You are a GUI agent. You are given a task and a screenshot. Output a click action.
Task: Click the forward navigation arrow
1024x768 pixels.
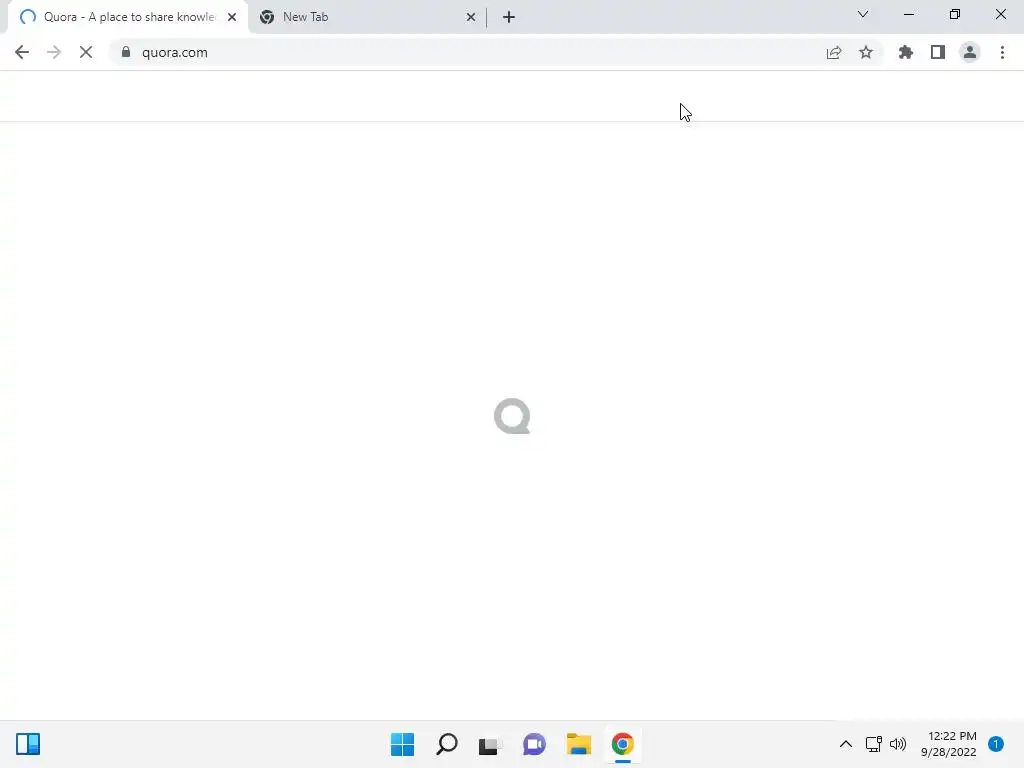(54, 52)
